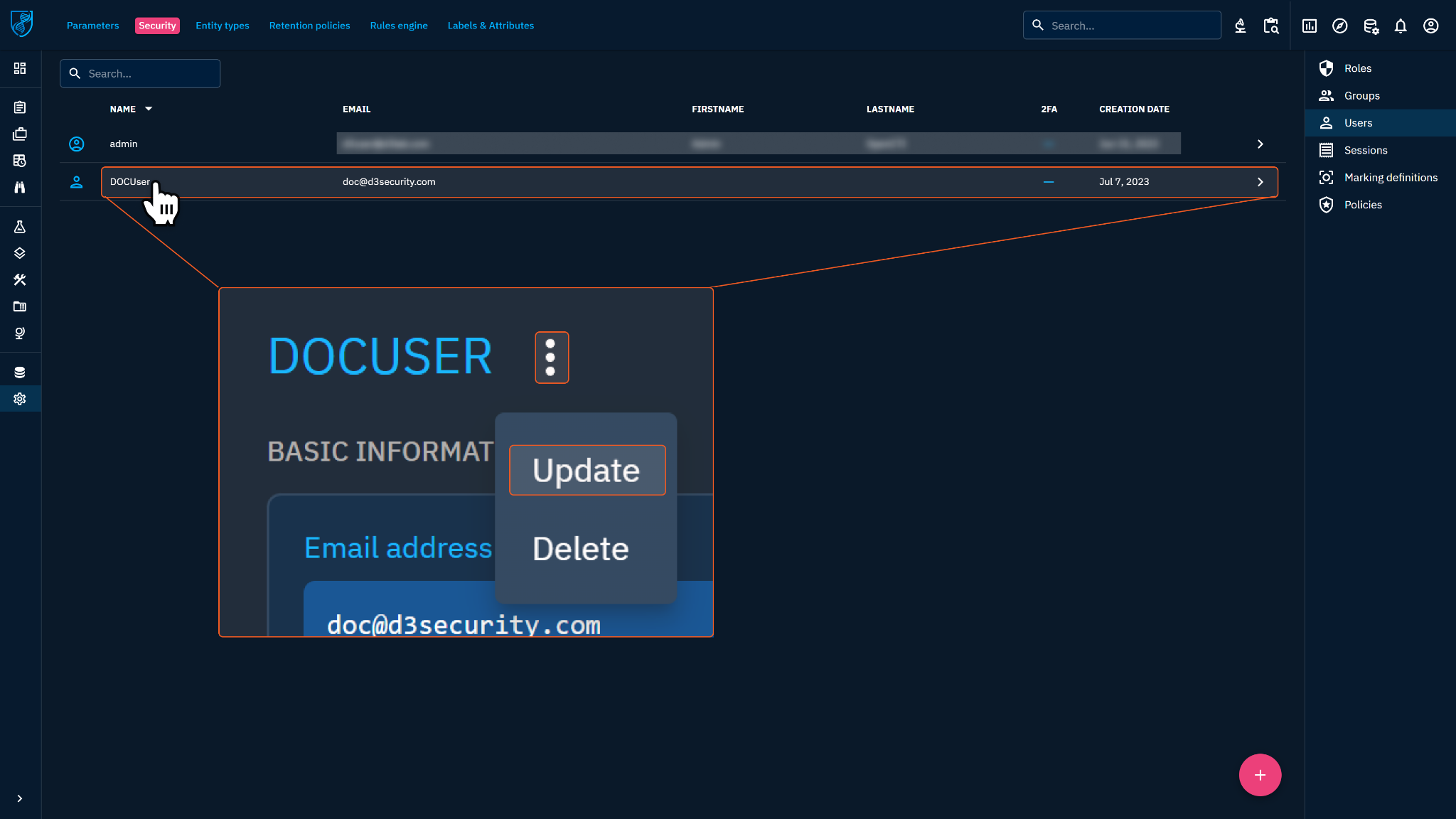This screenshot has width=1456, height=819.
Task: Click the pink add user plus button
Action: (x=1260, y=775)
